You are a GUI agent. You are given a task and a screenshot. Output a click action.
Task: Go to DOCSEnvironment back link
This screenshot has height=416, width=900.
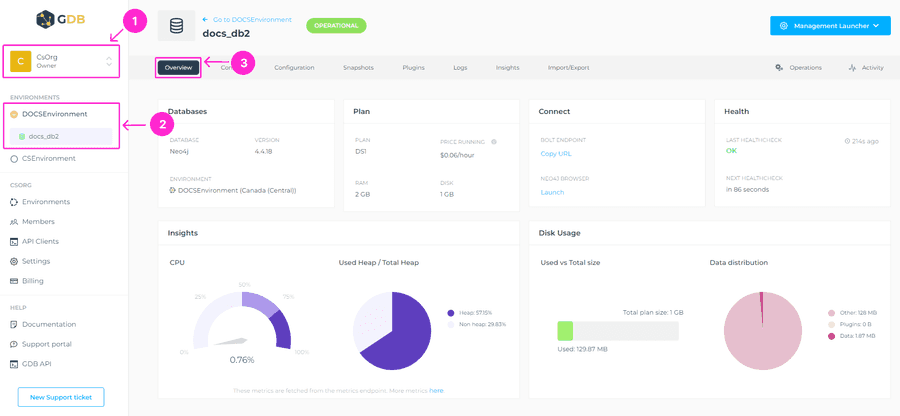tap(247, 20)
